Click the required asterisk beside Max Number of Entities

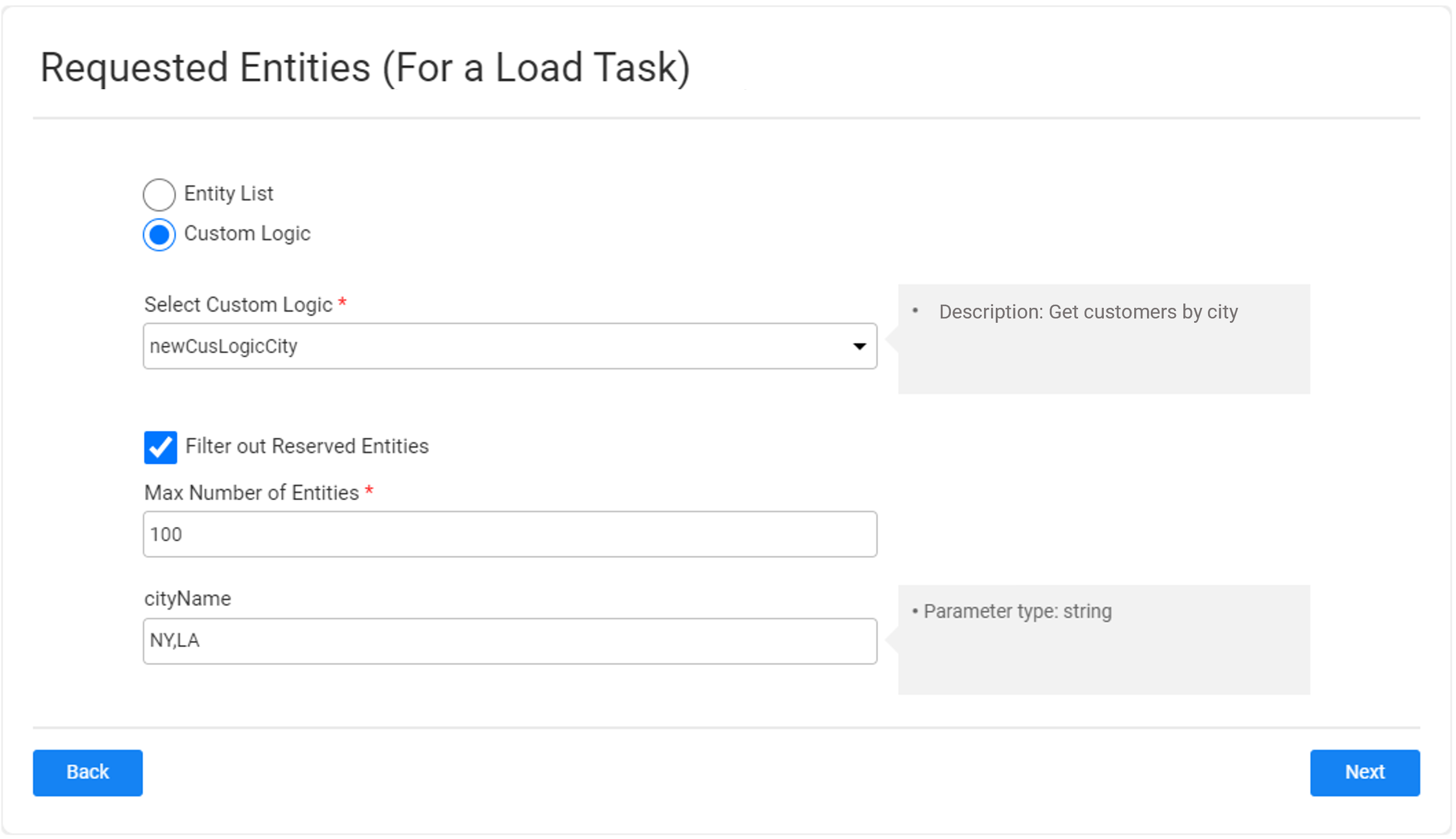(x=369, y=492)
